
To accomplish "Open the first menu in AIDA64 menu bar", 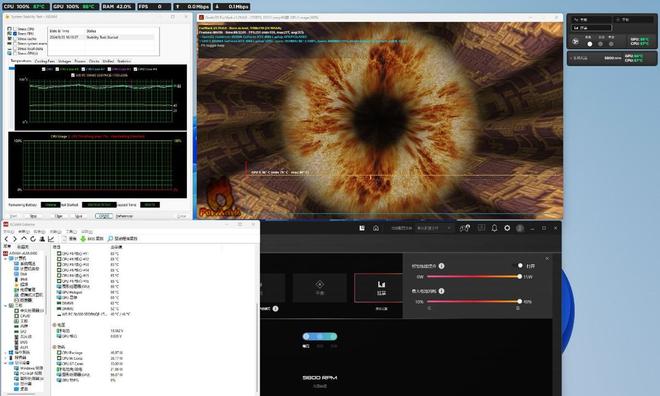I will 8,232.
